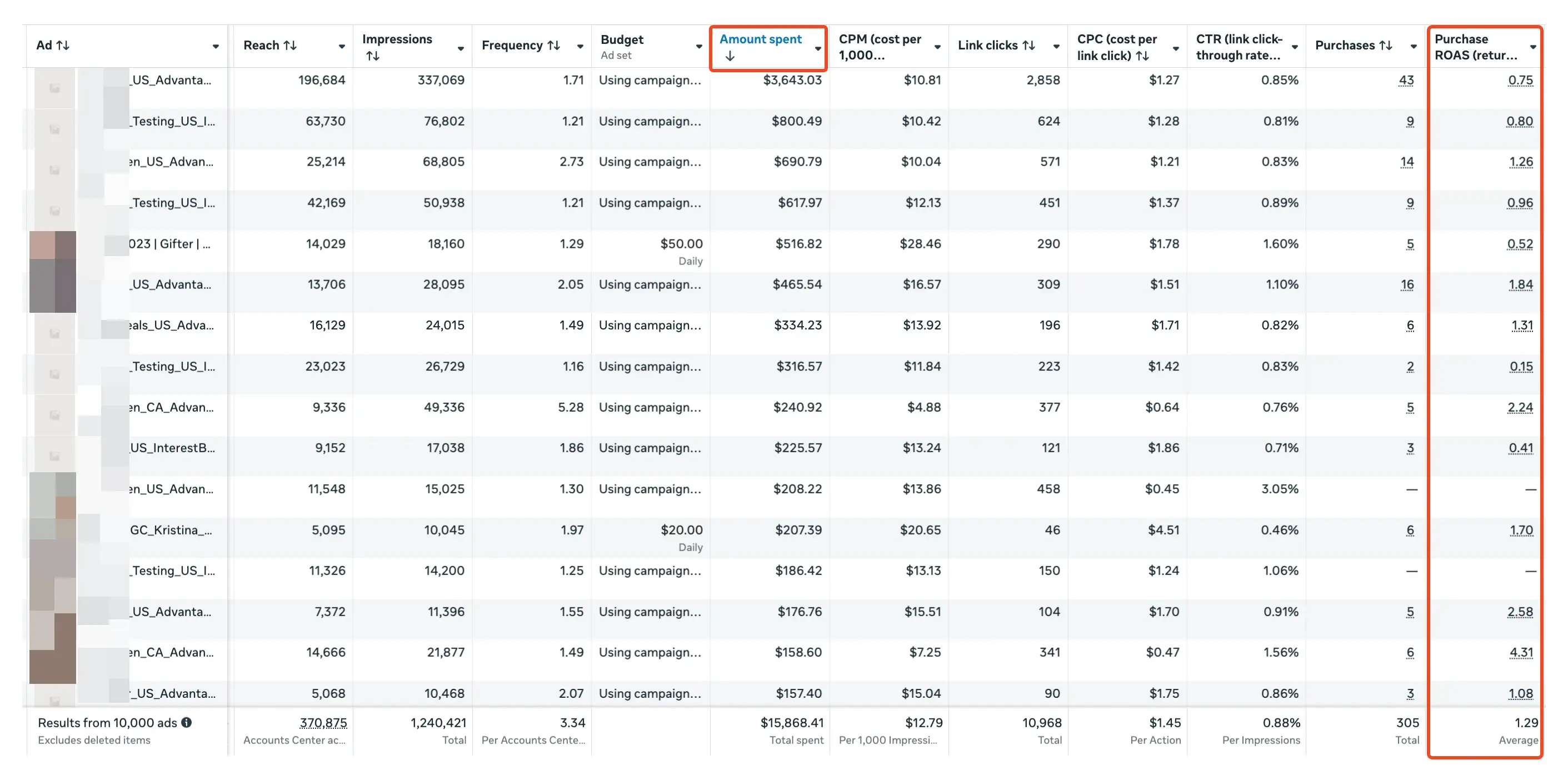Screen dimensions: 1568x780
Task: Sort the Ad column alphabetically
Action: 64,45
